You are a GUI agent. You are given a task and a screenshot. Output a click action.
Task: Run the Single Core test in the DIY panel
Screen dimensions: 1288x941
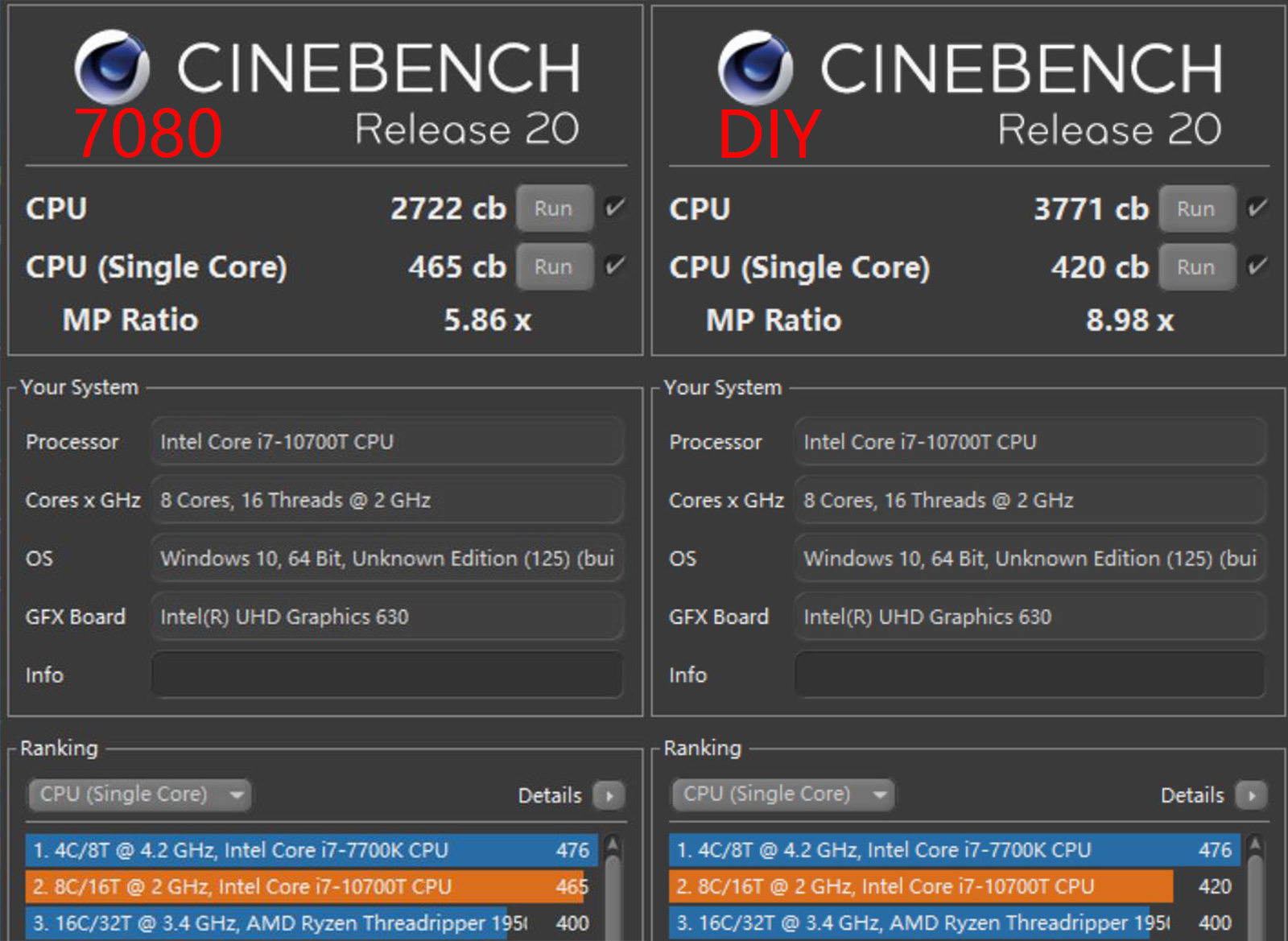[1196, 266]
